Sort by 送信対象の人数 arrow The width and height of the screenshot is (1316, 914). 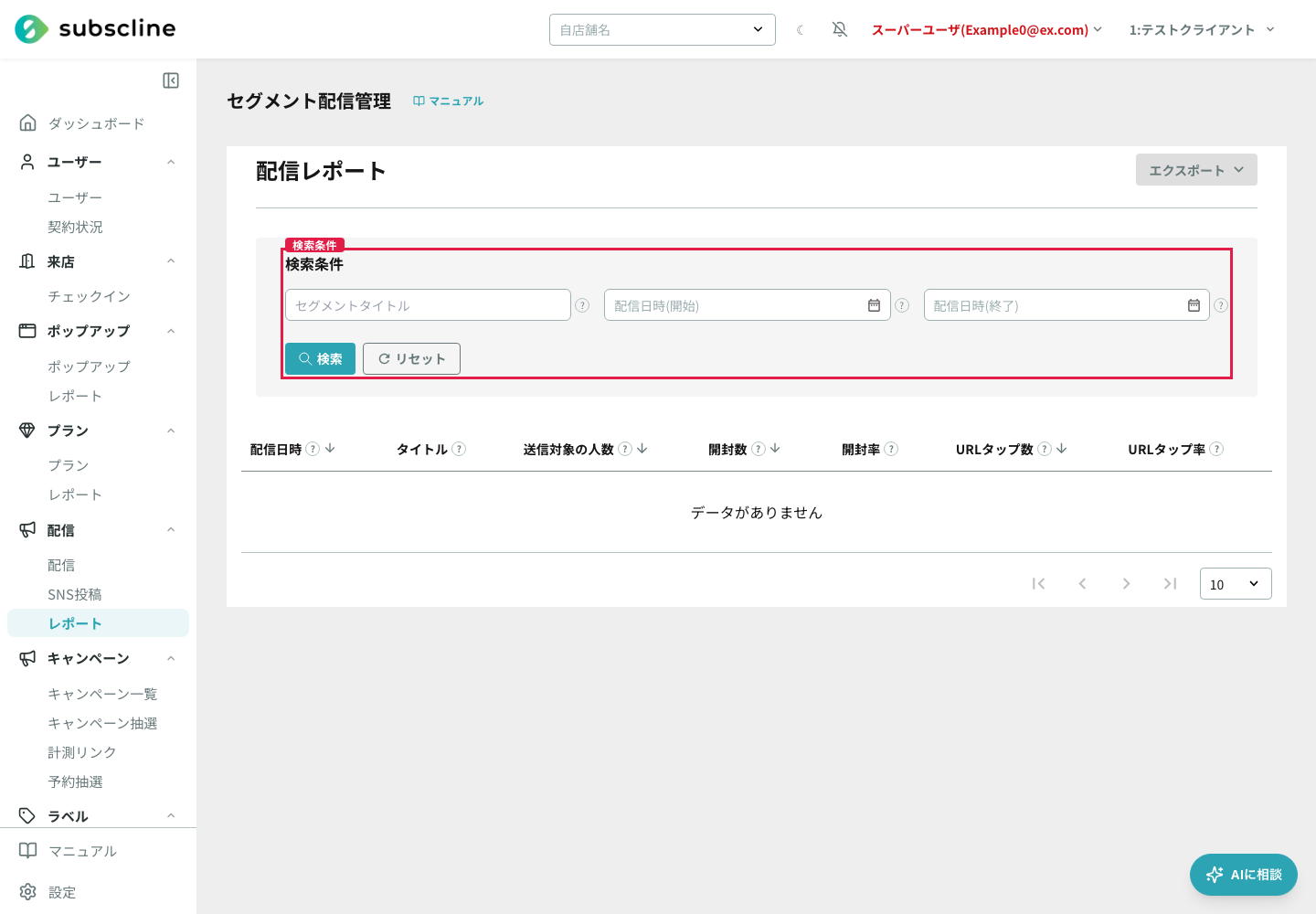pyautogui.click(x=642, y=449)
